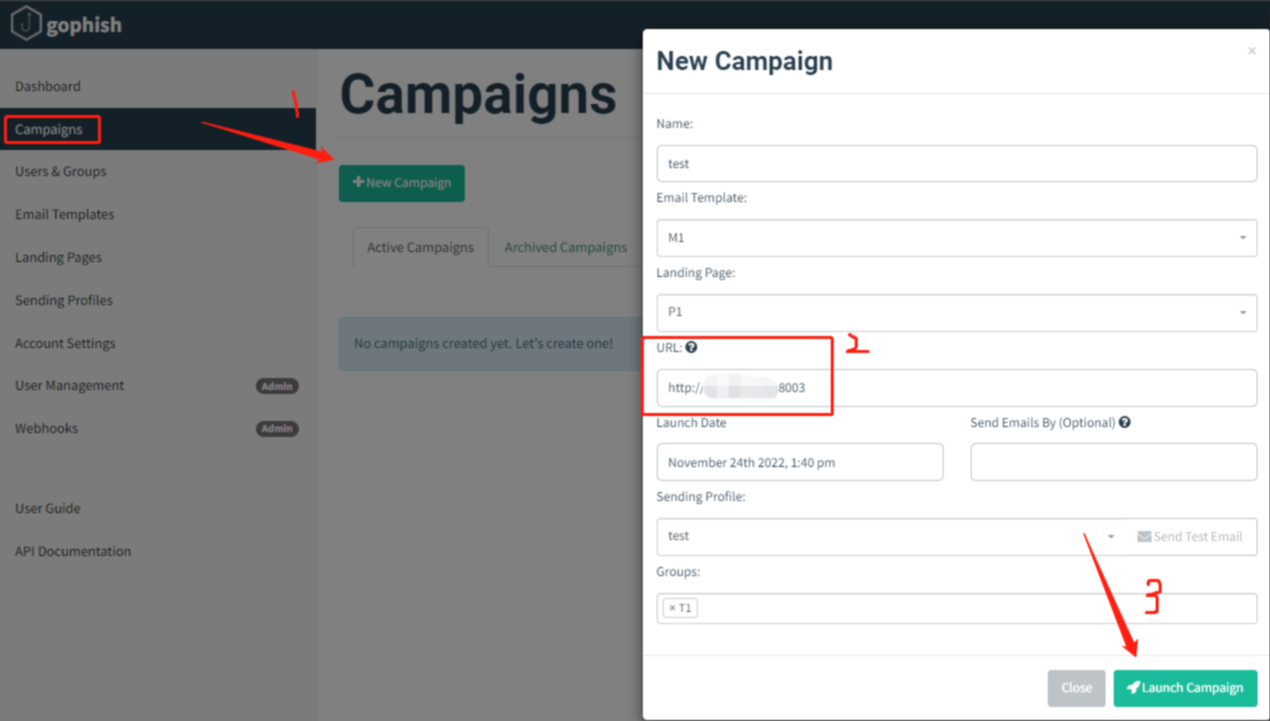Click the green New Campaign button

click(402, 183)
